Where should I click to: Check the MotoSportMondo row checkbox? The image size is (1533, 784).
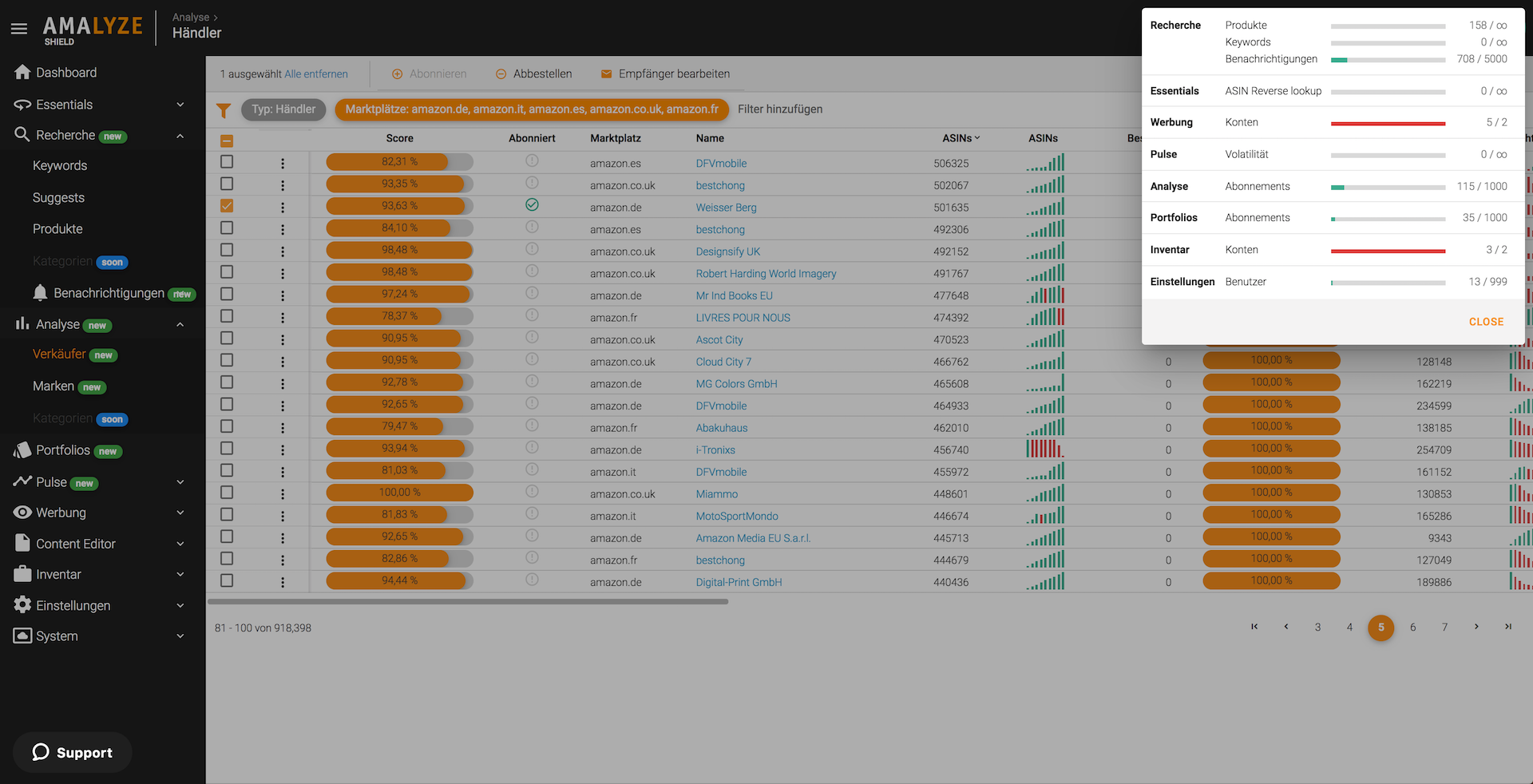point(227,515)
